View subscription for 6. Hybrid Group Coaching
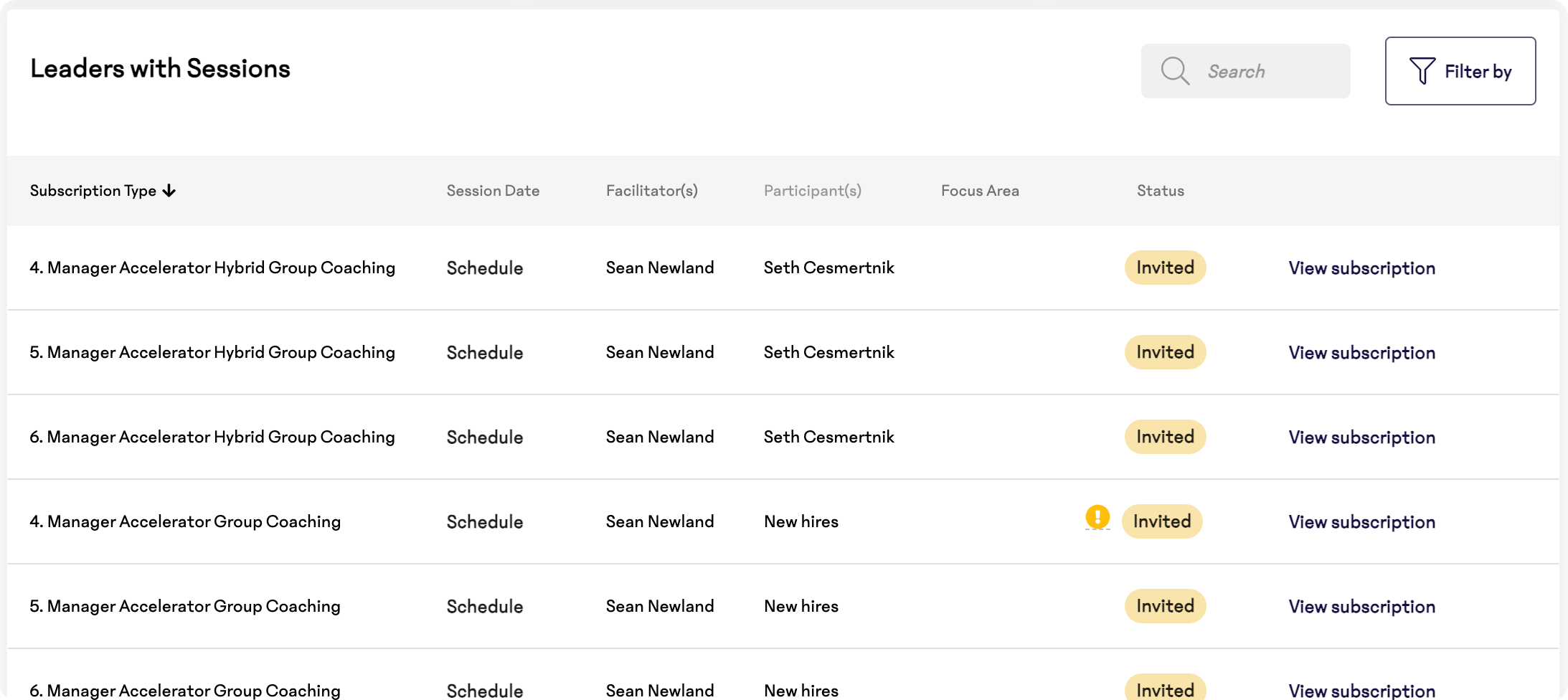The height and width of the screenshot is (700, 1568). pyautogui.click(x=1362, y=437)
